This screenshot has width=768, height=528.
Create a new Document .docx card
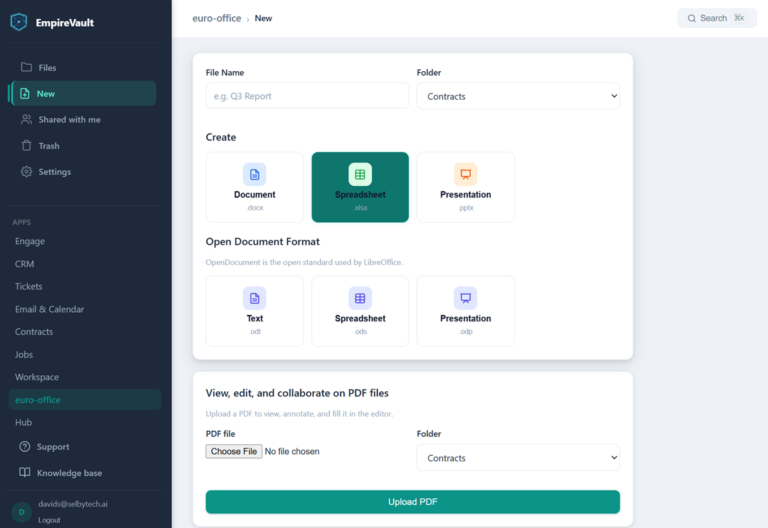[x=255, y=187]
